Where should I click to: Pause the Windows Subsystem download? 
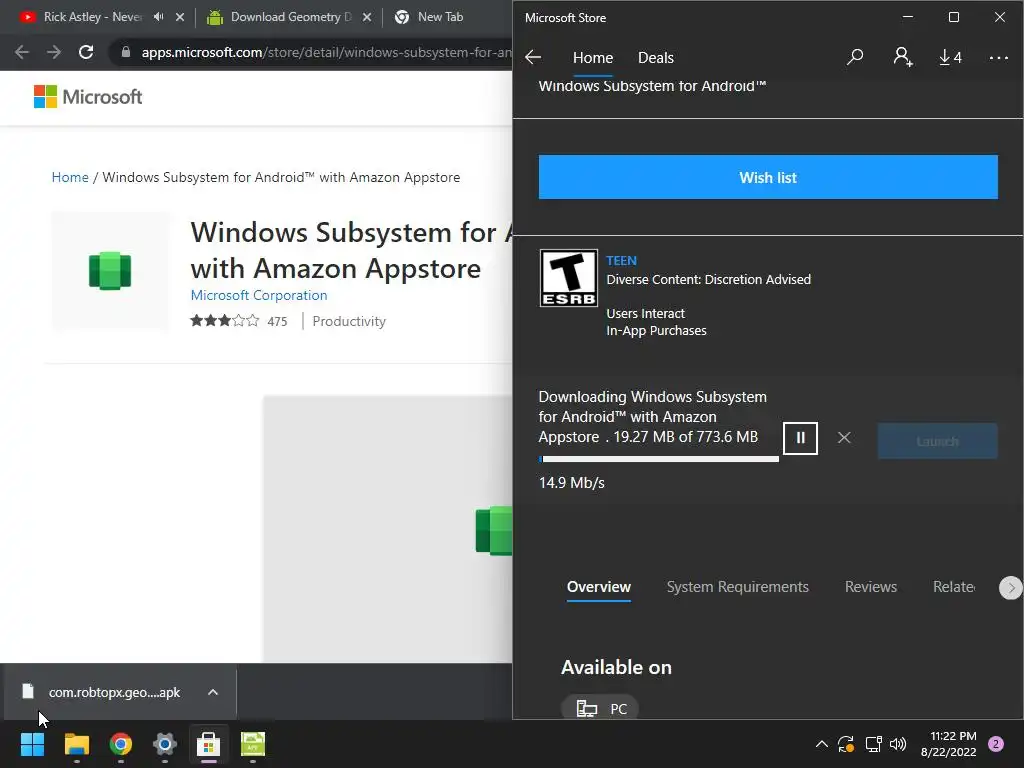pos(800,438)
